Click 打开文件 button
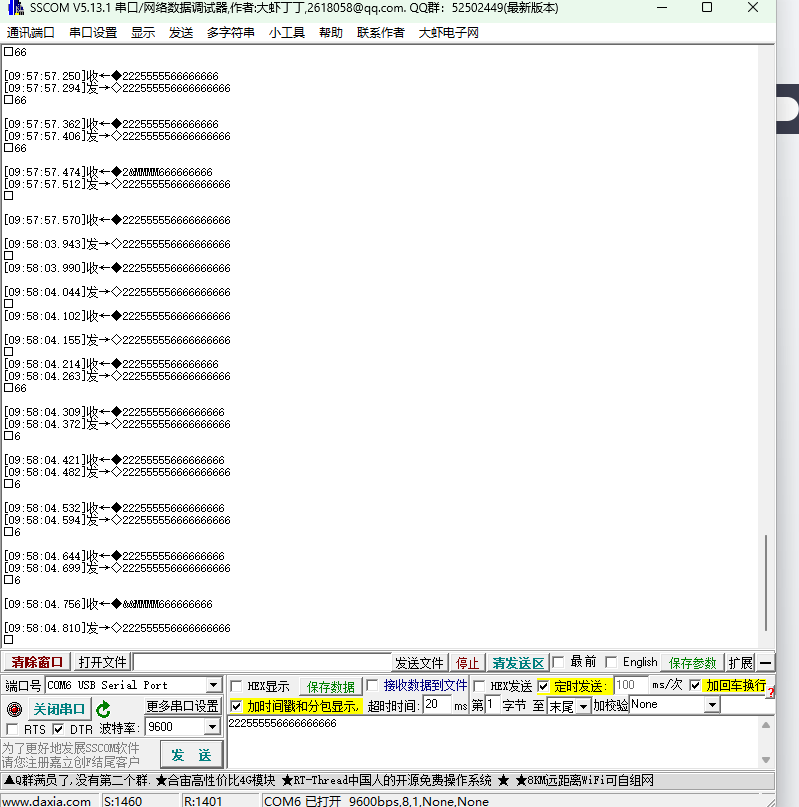Image resolution: width=799 pixels, height=807 pixels. [x=102, y=662]
